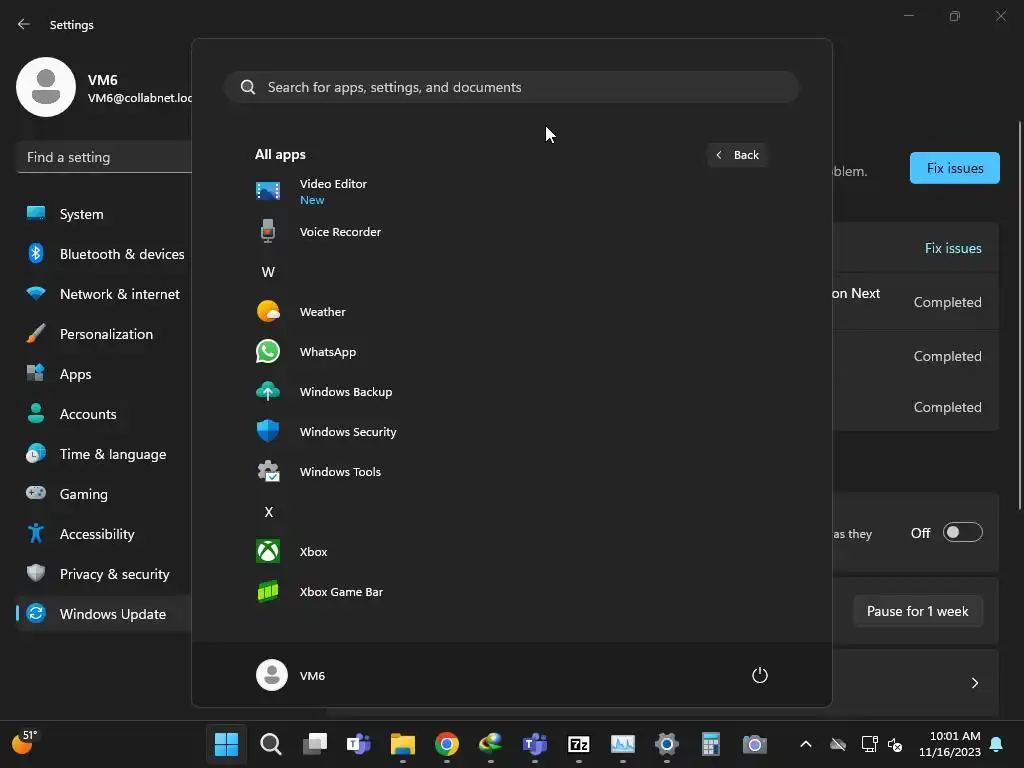Click the Internet Download Manager taskbar icon
The height and width of the screenshot is (768, 1024).
(x=490, y=744)
